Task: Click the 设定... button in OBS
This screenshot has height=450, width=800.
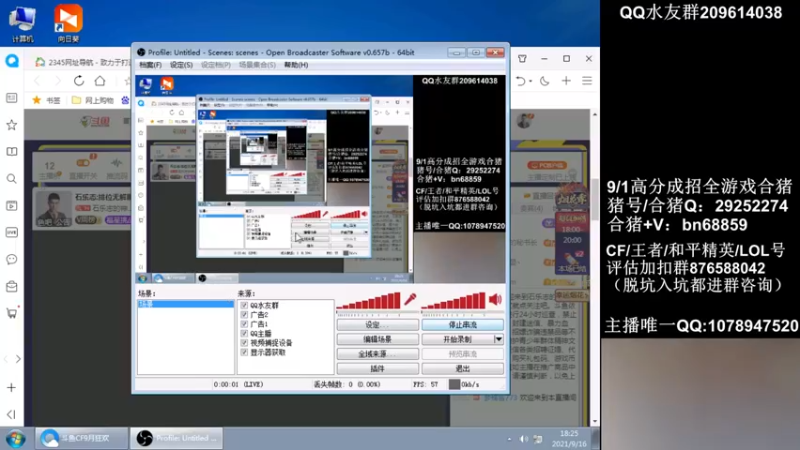Action: coord(378,324)
